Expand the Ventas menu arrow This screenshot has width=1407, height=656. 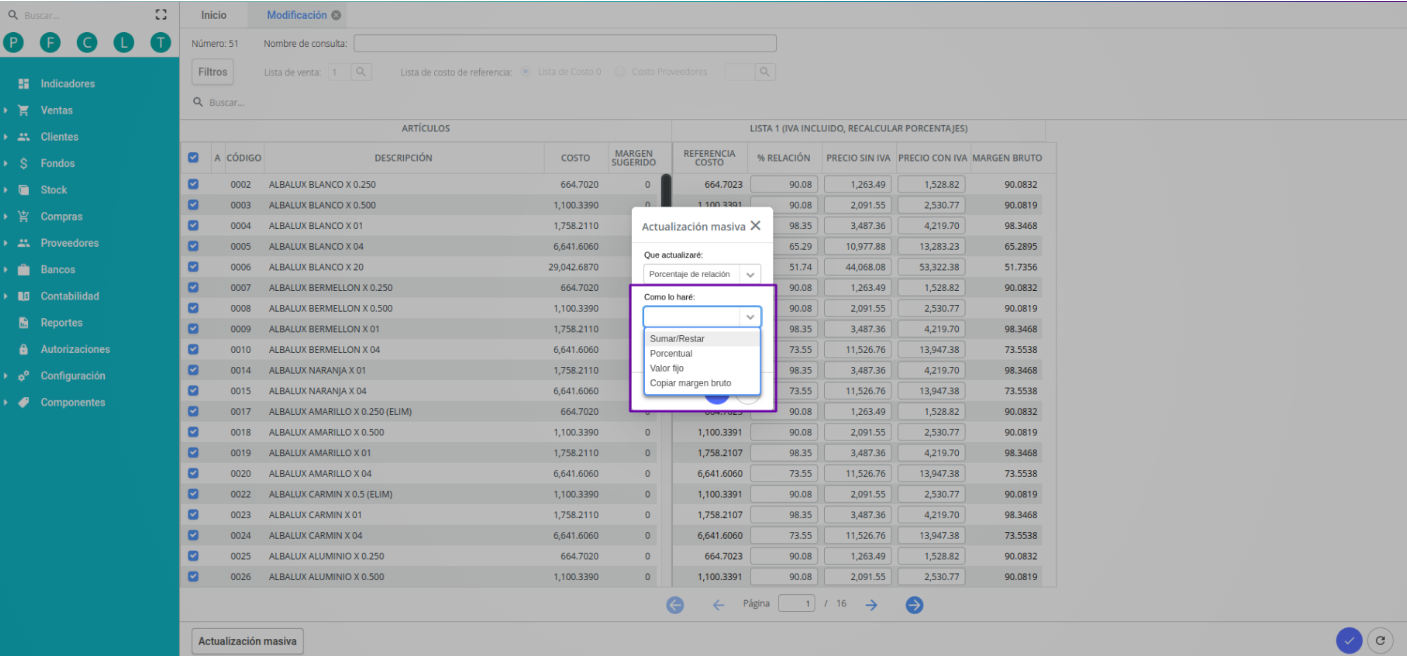pos(6,110)
